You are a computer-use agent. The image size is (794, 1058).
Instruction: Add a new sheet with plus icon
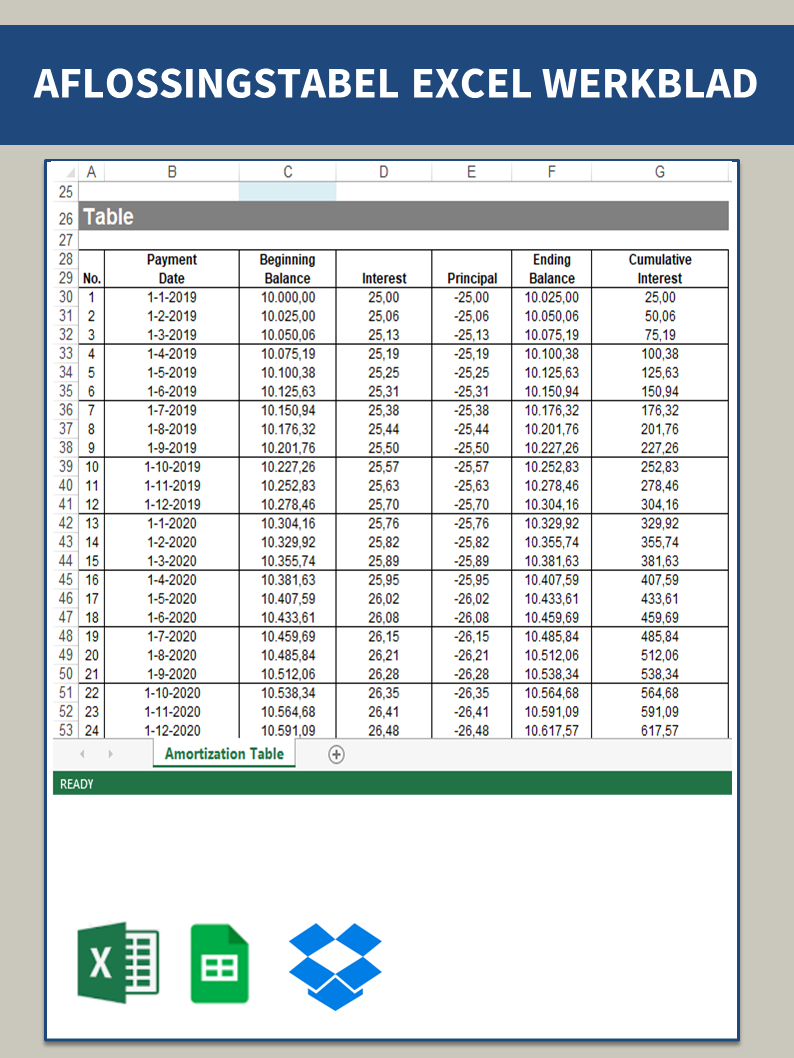tap(337, 755)
